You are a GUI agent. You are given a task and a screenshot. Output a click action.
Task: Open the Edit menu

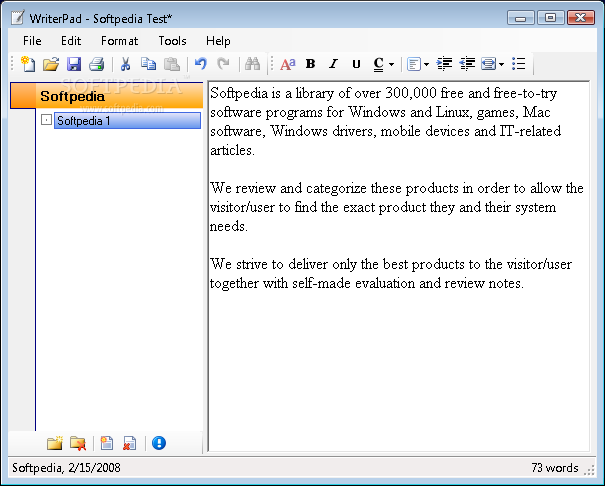(x=71, y=41)
